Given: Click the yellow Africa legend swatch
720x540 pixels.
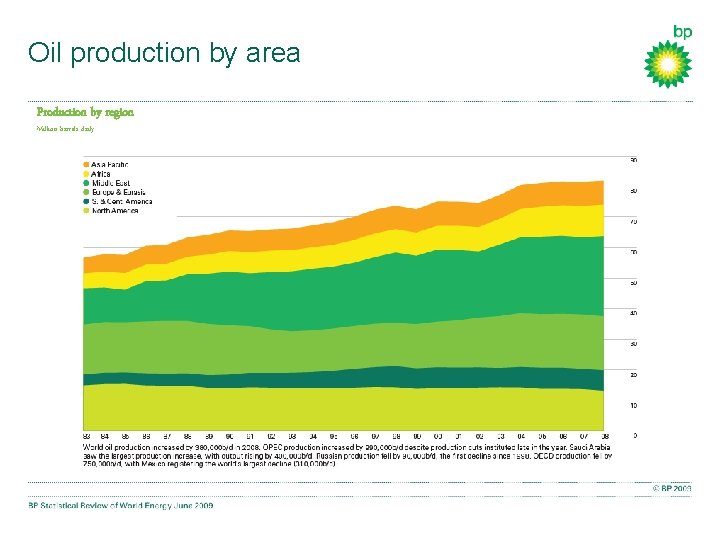Looking at the screenshot, I should (x=86, y=174).
